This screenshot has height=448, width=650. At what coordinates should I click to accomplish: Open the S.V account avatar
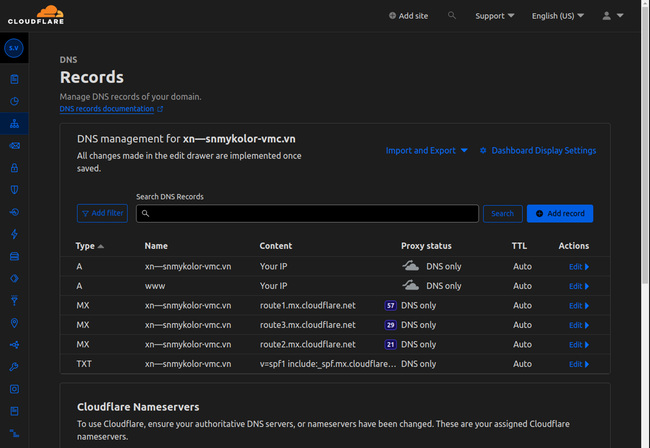tap(14, 48)
